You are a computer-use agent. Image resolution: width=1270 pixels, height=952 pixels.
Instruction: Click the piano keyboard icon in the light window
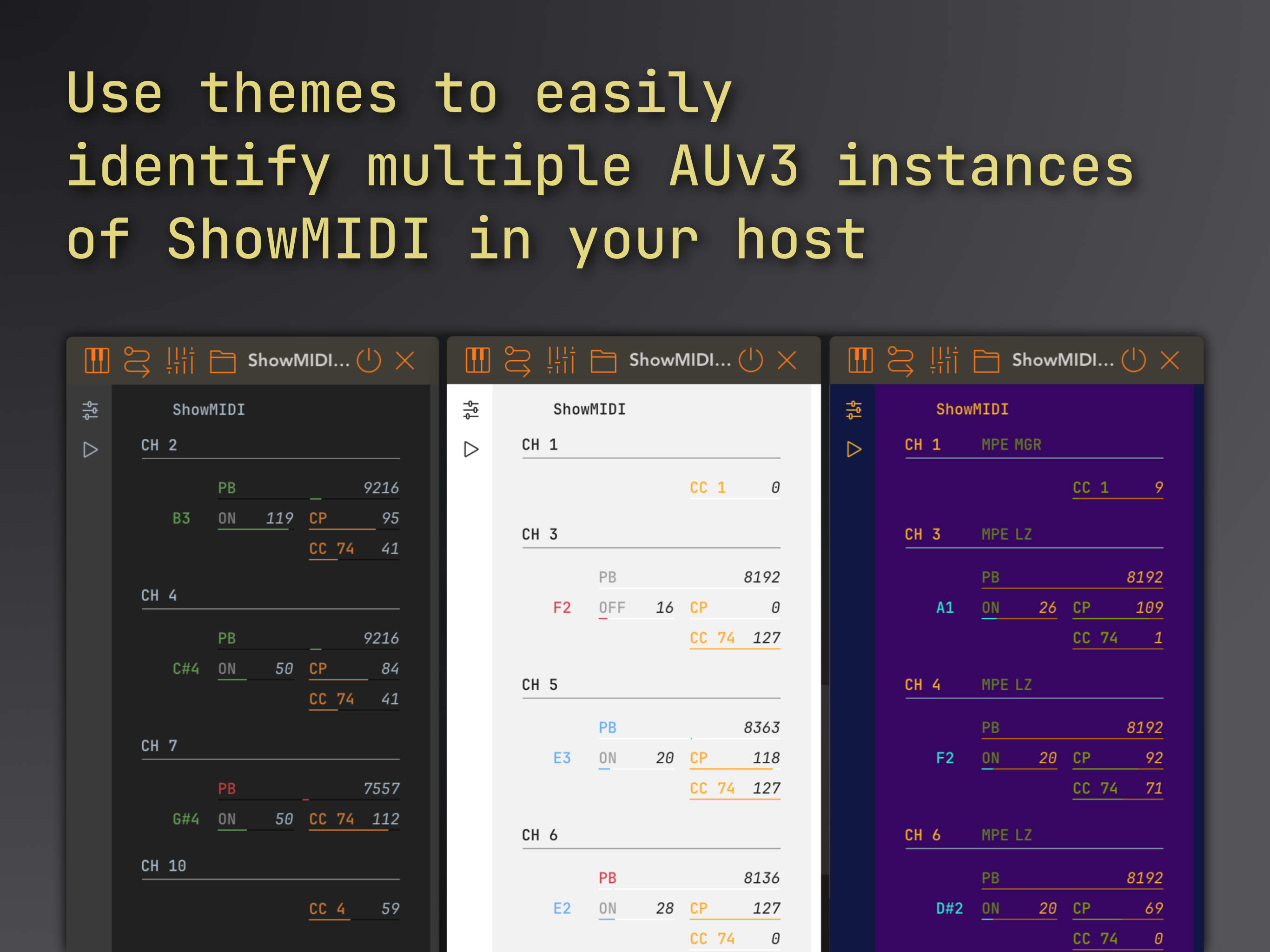click(478, 360)
